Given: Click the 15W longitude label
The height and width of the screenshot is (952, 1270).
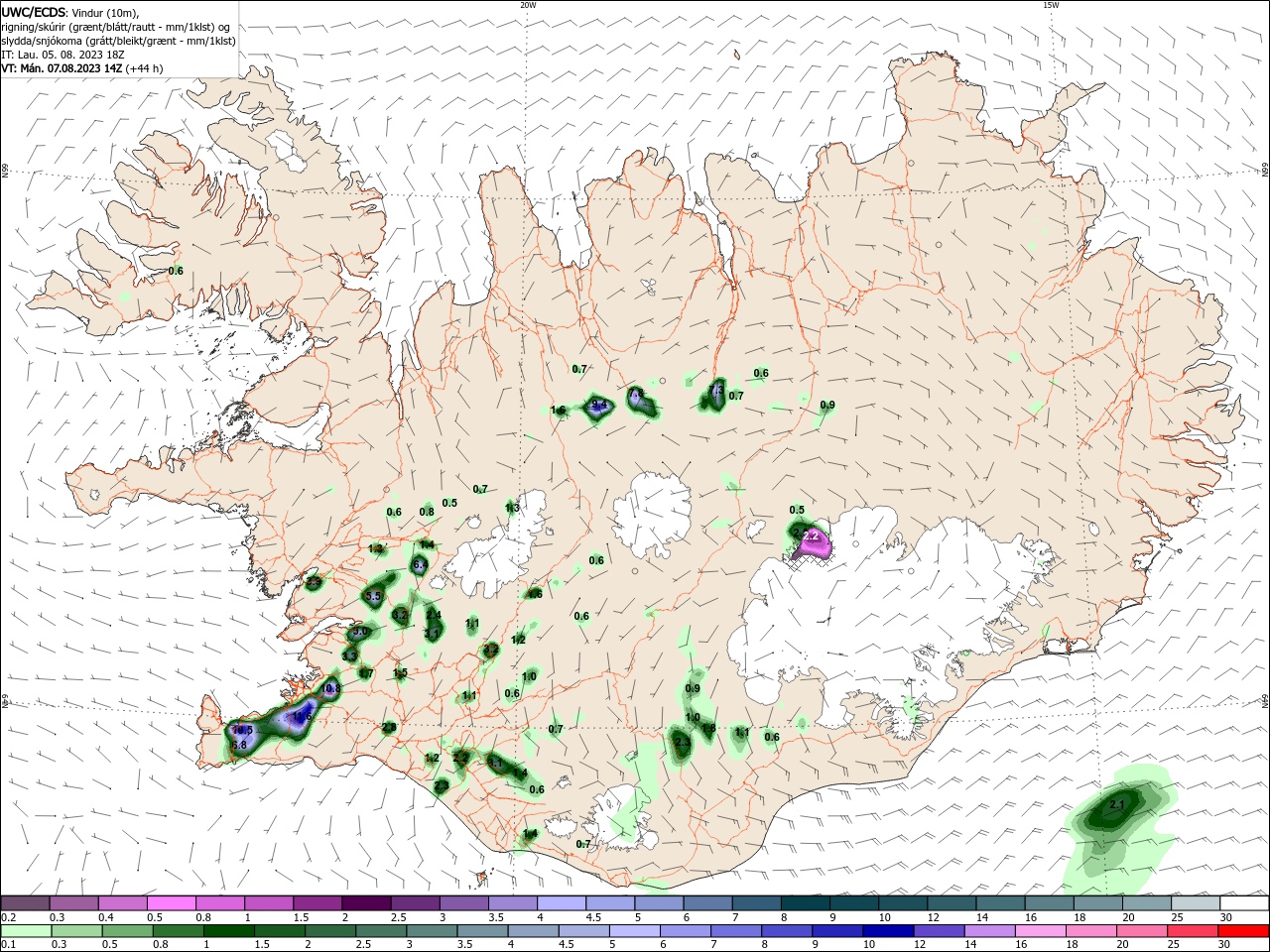Looking at the screenshot, I should click(x=1051, y=5).
